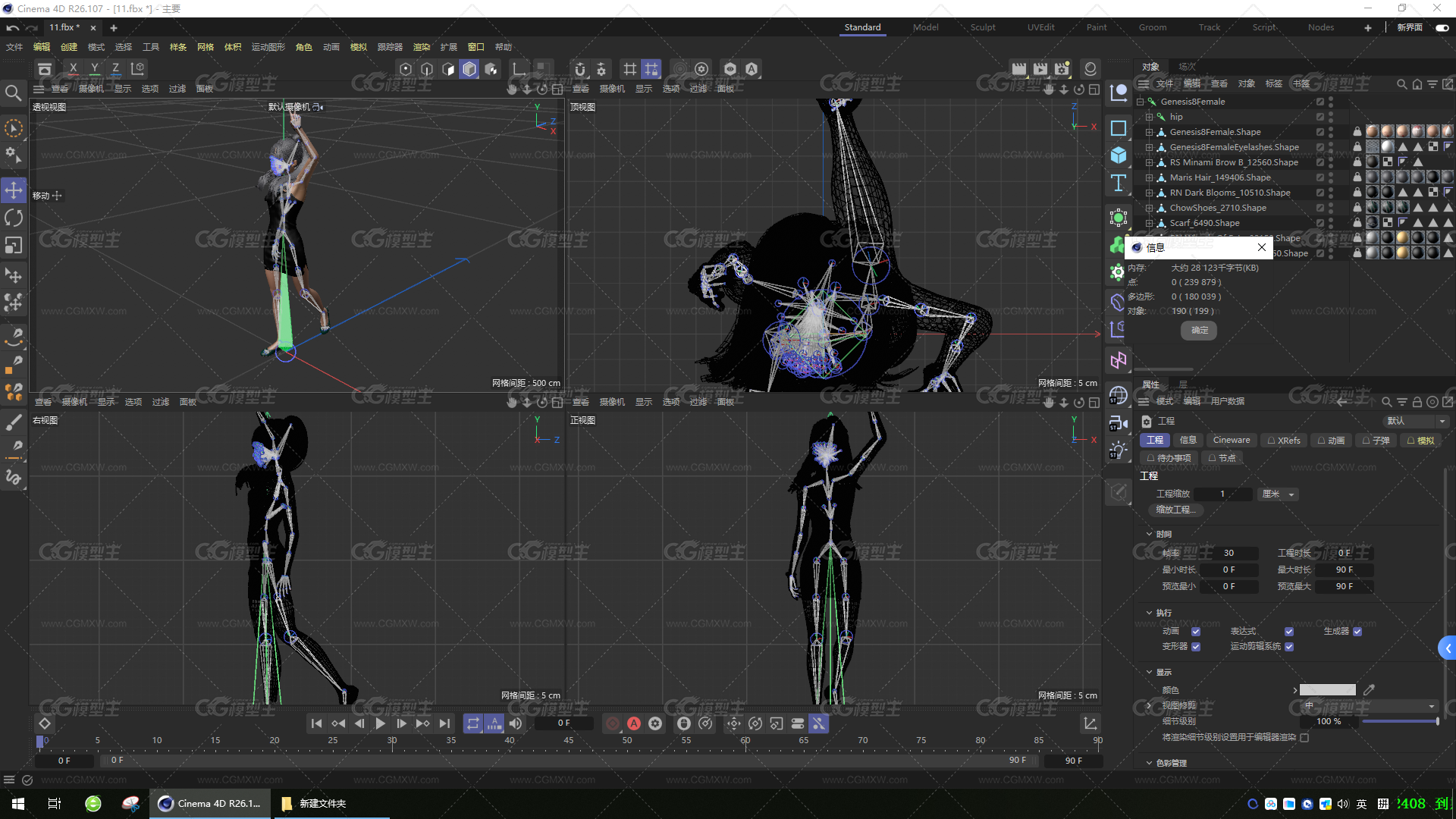Toggle the 运动剪辑系统 checkbox
The width and height of the screenshot is (1456, 819).
[1289, 647]
